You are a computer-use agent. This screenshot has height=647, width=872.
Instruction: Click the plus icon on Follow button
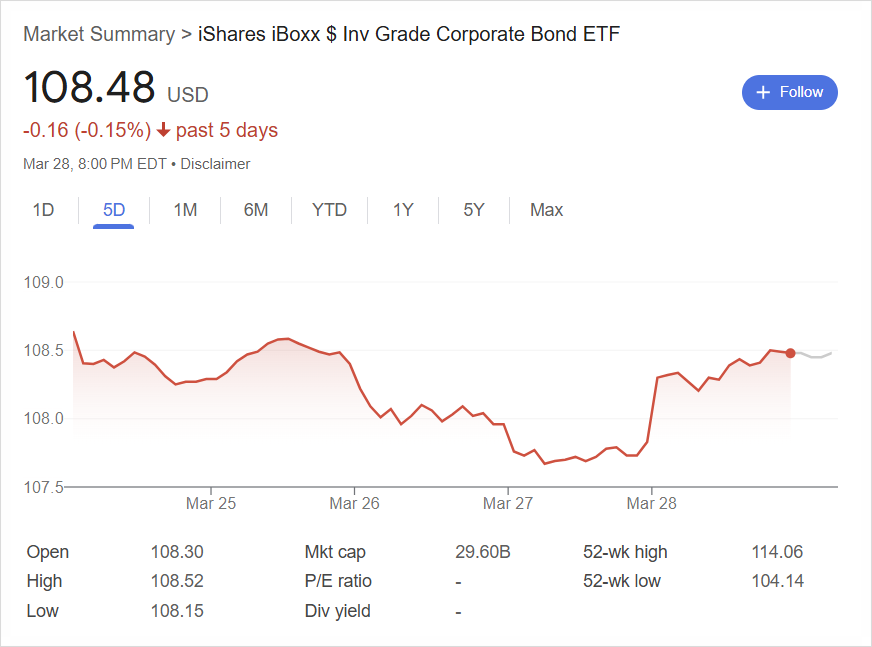[763, 92]
